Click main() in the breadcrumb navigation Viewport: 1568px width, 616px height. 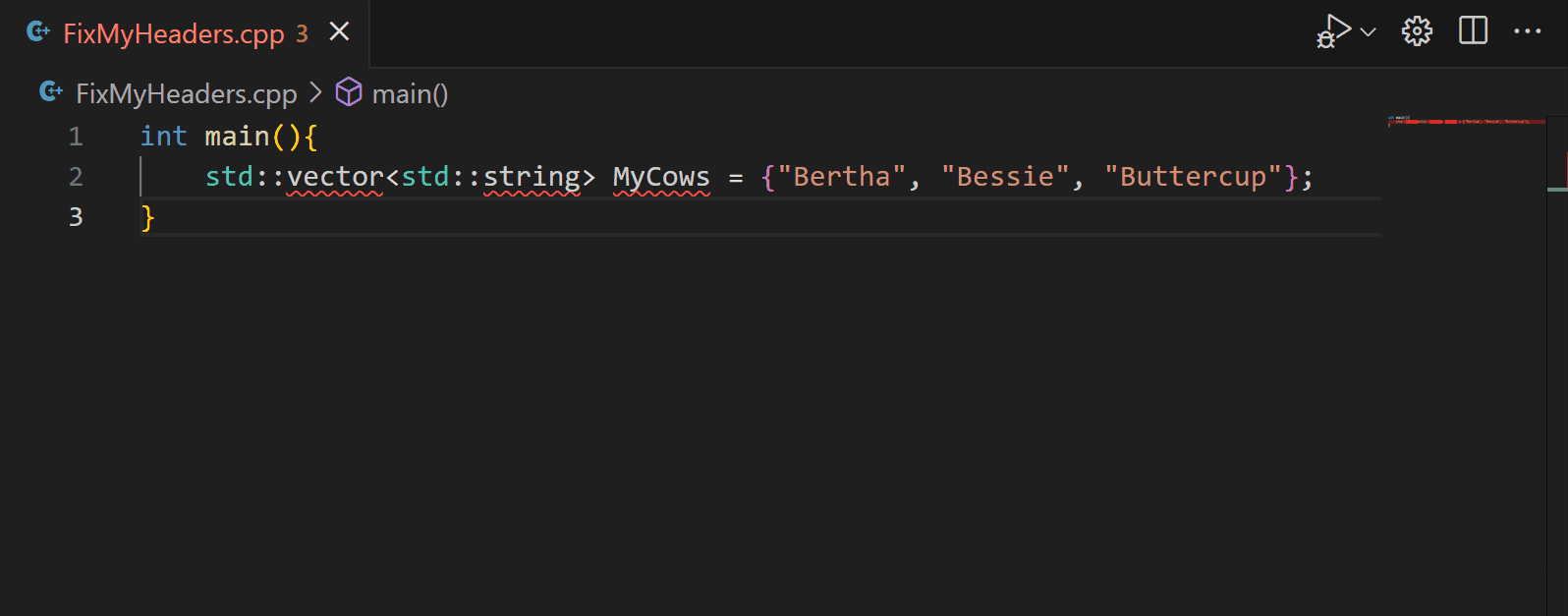coord(410,93)
